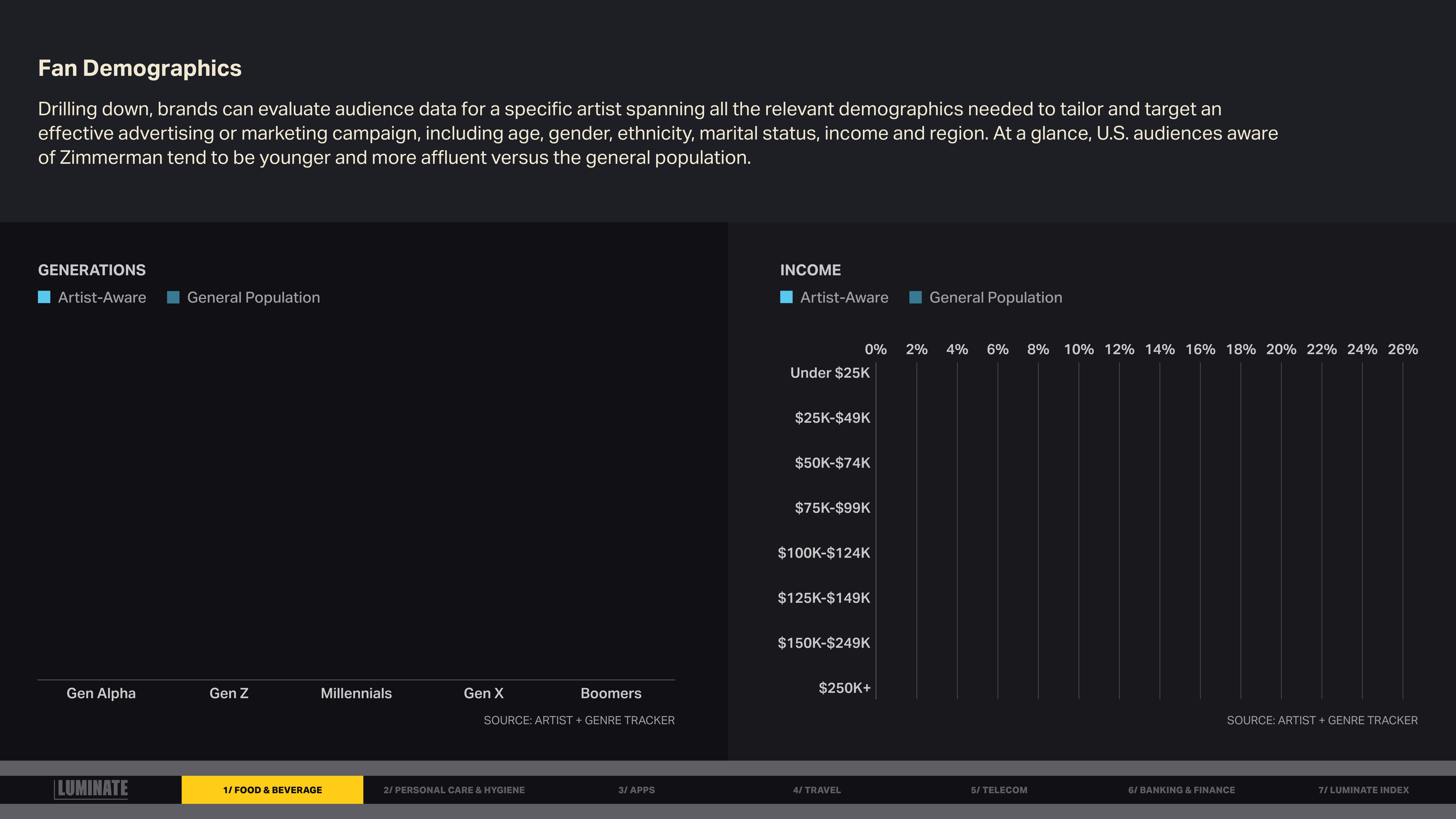
Task: Select the Travel tab
Action: tap(817, 790)
